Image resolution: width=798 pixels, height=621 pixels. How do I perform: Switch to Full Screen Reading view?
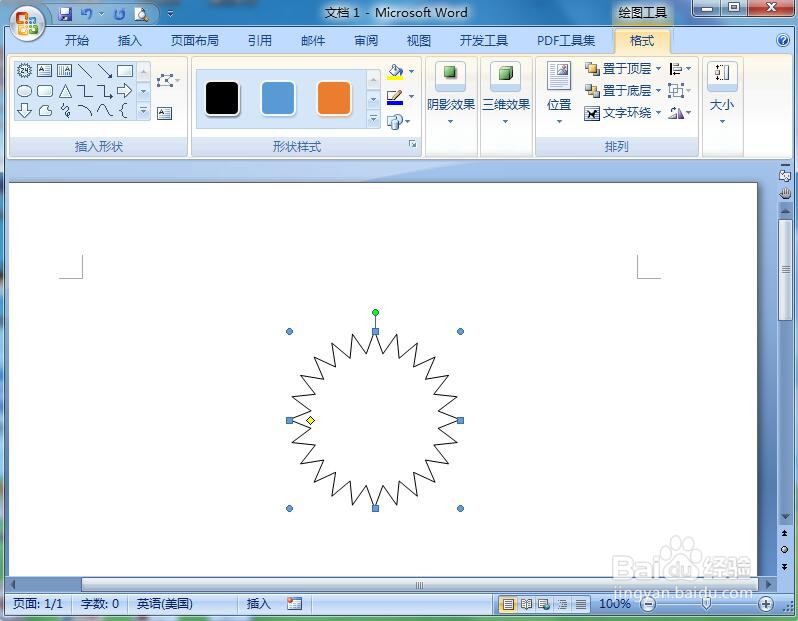coord(526,604)
